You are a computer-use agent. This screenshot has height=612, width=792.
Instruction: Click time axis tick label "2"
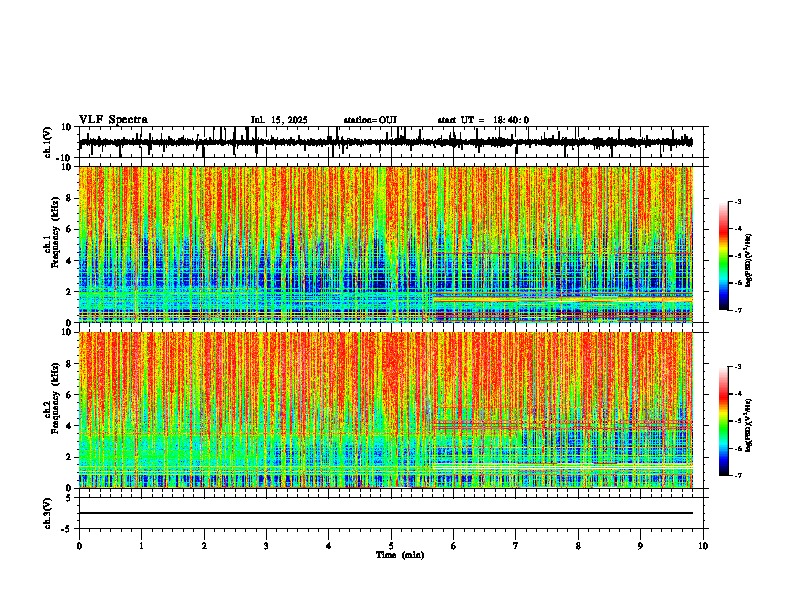click(204, 546)
